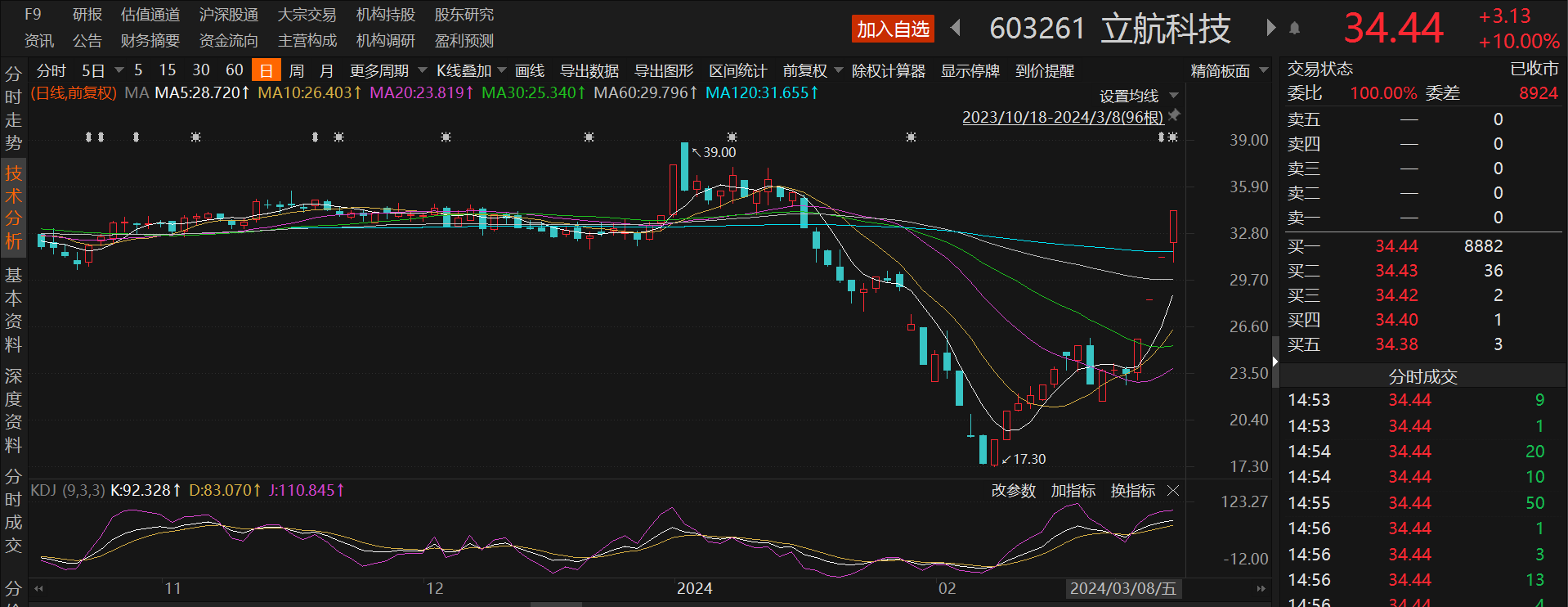Image resolution: width=1568 pixels, height=607 pixels.
Task: Click the 换指标 button
Action: pos(1132,491)
